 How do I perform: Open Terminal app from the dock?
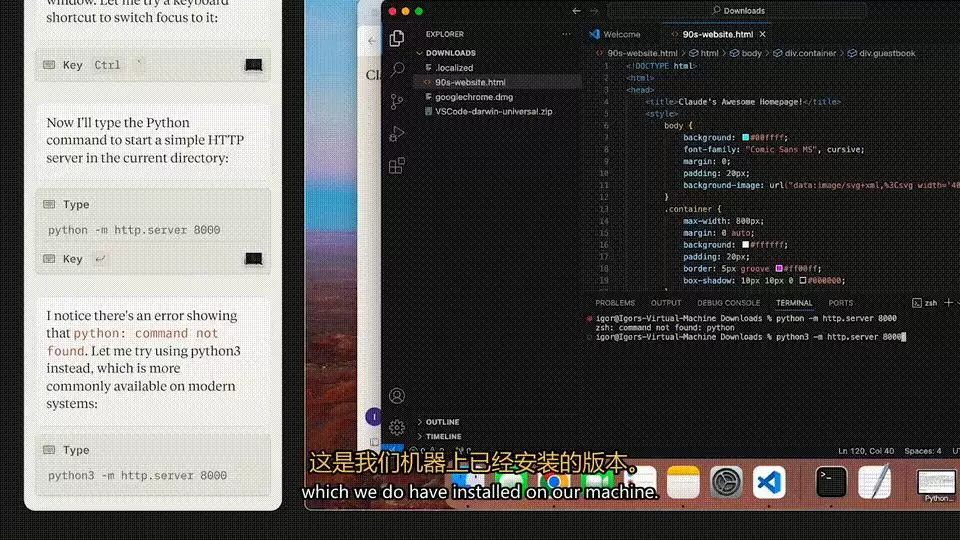point(831,482)
